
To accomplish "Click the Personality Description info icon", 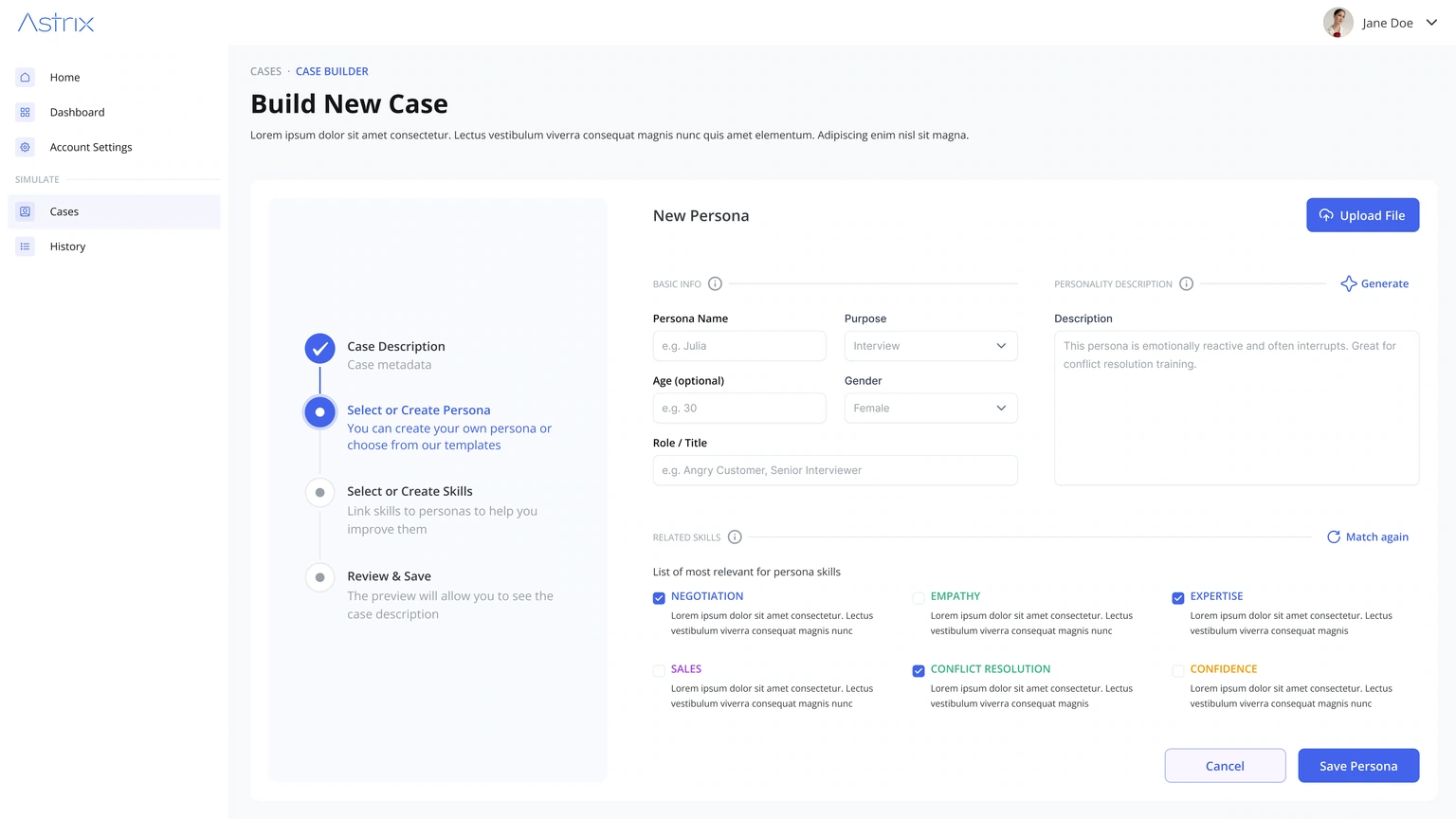I will [1186, 283].
